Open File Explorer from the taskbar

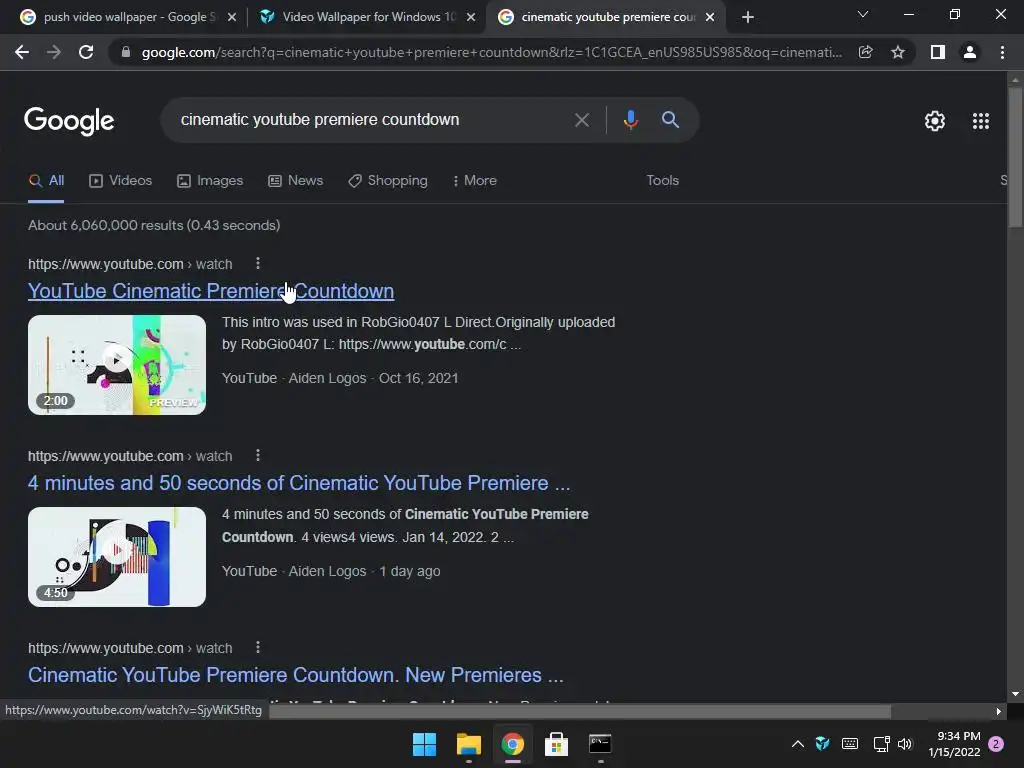pos(468,744)
